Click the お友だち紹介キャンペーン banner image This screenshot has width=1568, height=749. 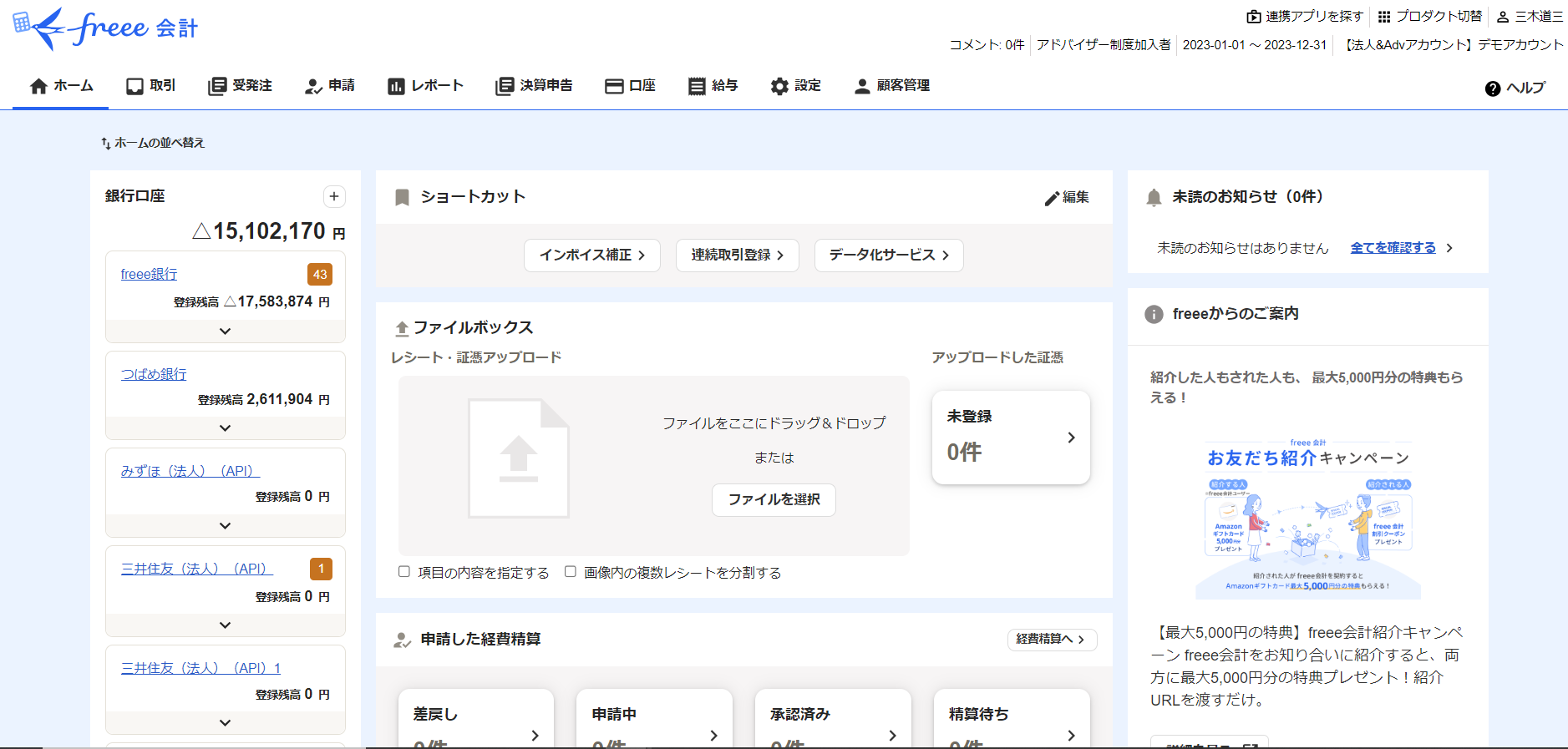pos(1307,518)
